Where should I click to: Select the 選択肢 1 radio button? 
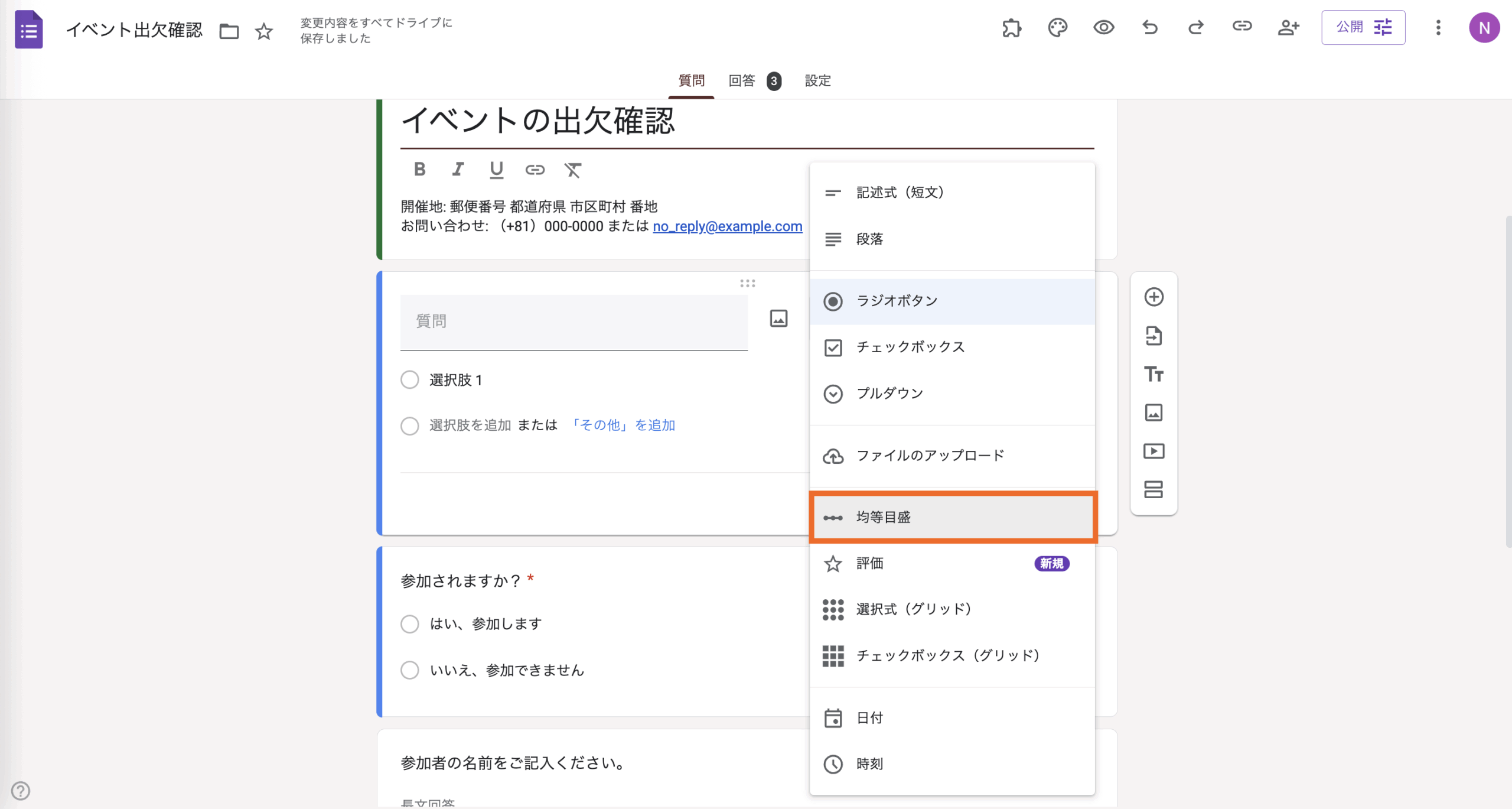410,380
